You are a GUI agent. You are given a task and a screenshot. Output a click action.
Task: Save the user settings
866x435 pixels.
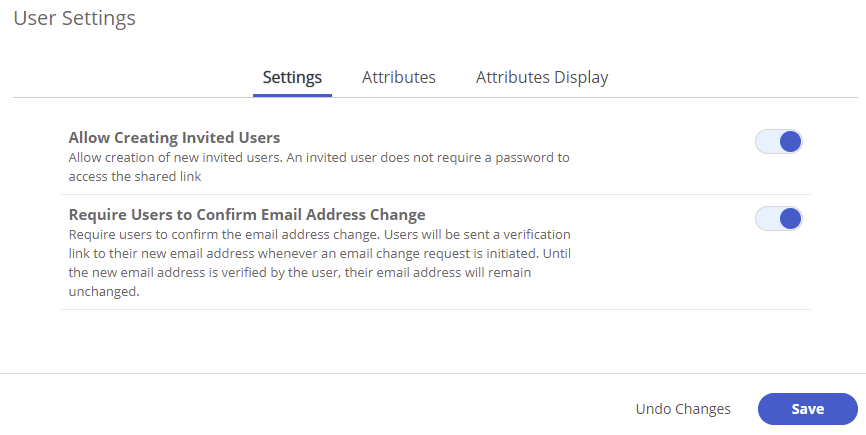tap(807, 409)
